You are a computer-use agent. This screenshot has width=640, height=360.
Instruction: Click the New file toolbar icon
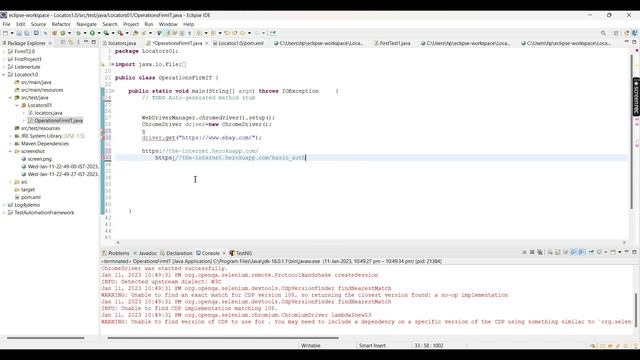coord(5,33)
